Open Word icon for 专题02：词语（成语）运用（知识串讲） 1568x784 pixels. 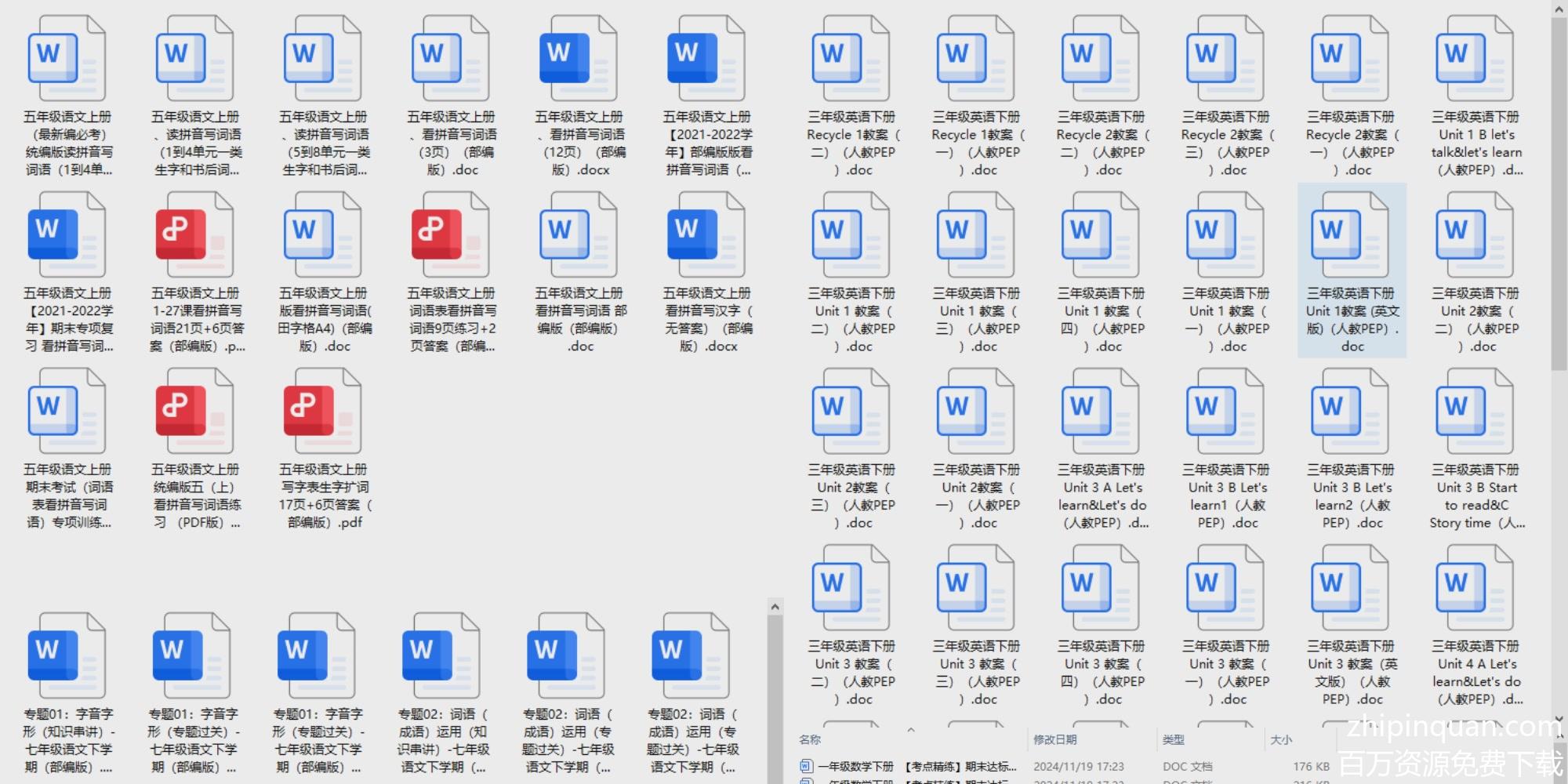pos(441,657)
